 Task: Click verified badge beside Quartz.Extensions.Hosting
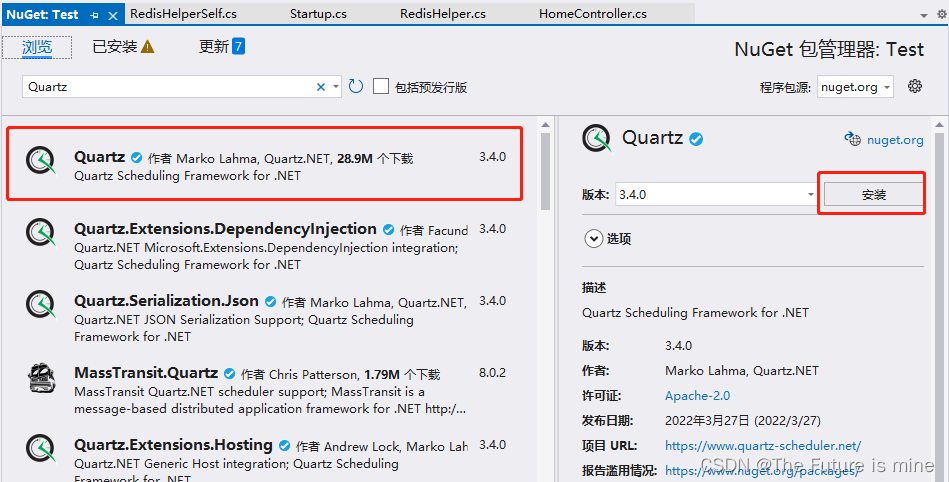click(284, 446)
